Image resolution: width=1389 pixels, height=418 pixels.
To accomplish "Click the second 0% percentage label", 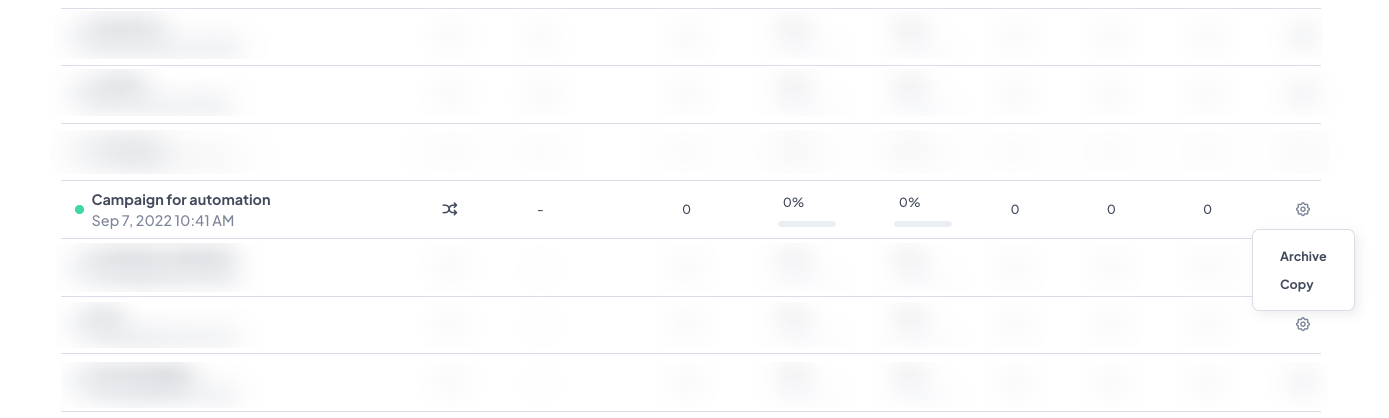I will tap(909, 202).
